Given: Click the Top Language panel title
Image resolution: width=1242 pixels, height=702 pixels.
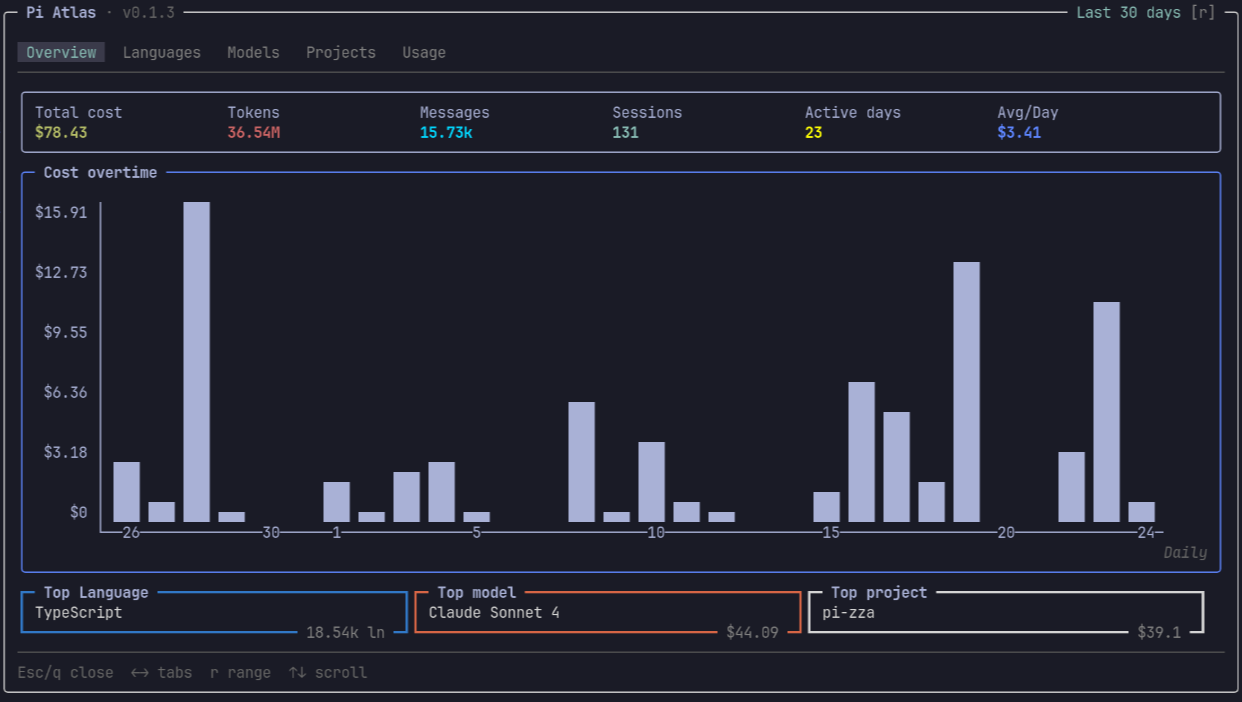Looking at the screenshot, I should click(x=96, y=592).
